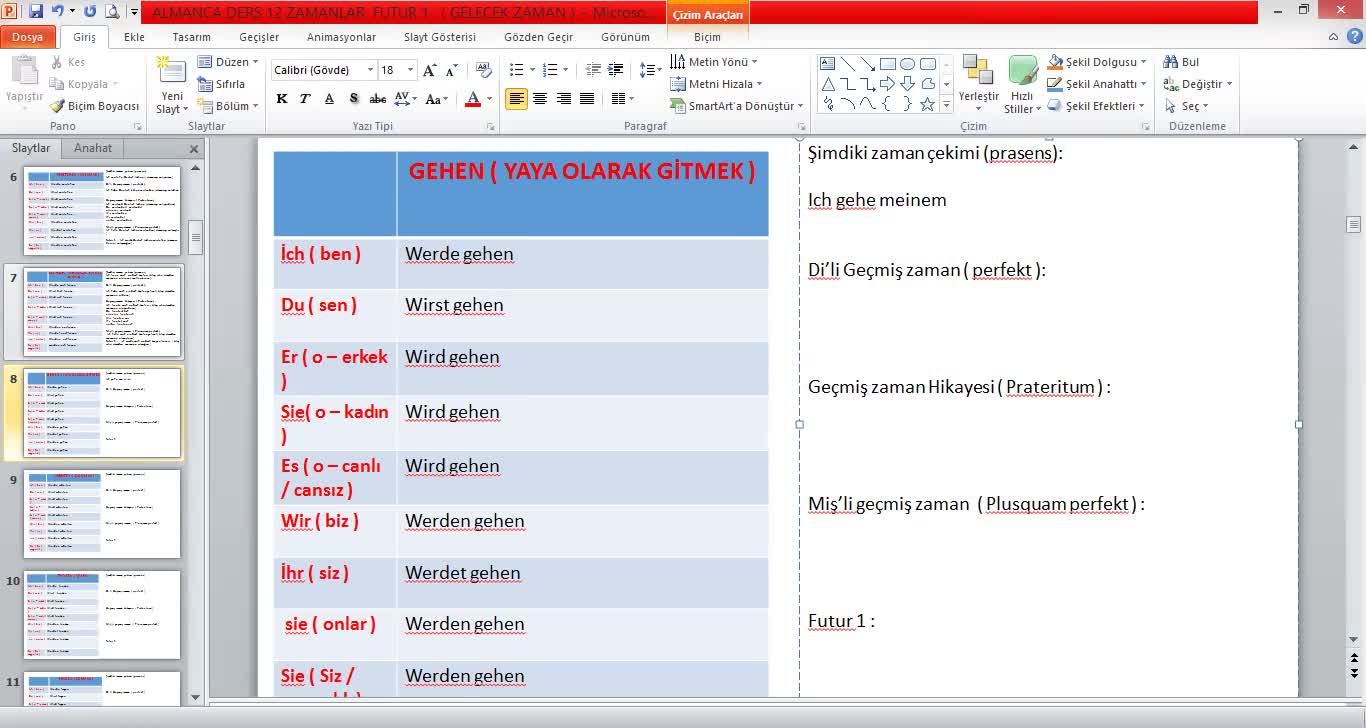The width and height of the screenshot is (1366, 728).
Task: Open the Calibri (Gövde) font name dropdown
Action: [370, 70]
